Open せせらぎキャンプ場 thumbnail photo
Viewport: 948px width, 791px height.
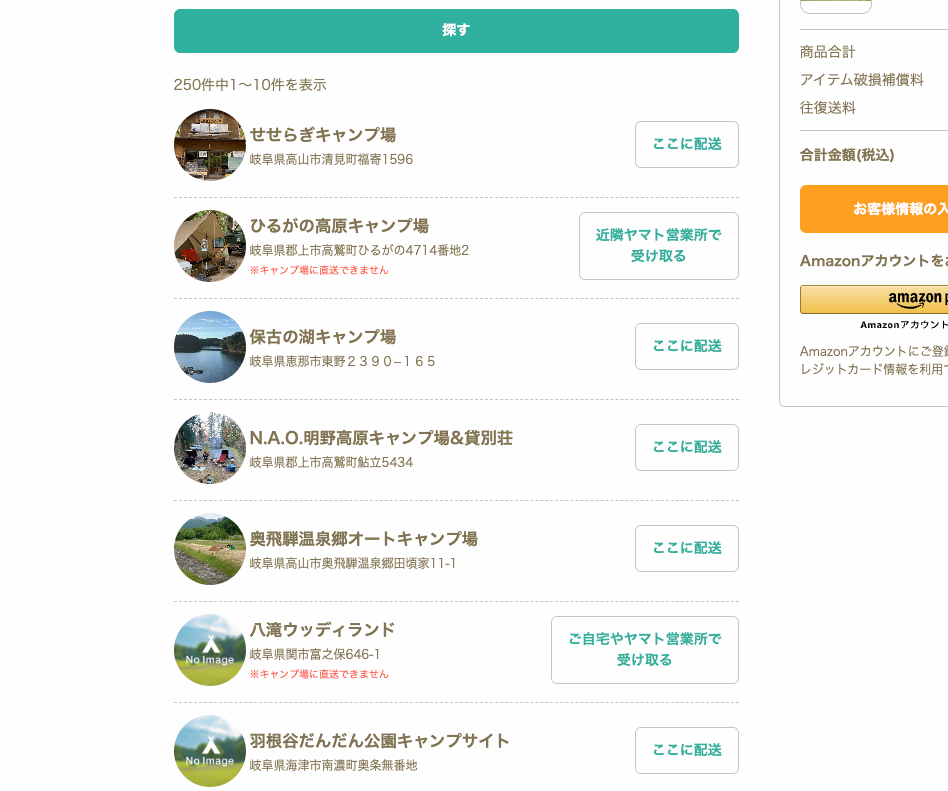pyautogui.click(x=210, y=145)
